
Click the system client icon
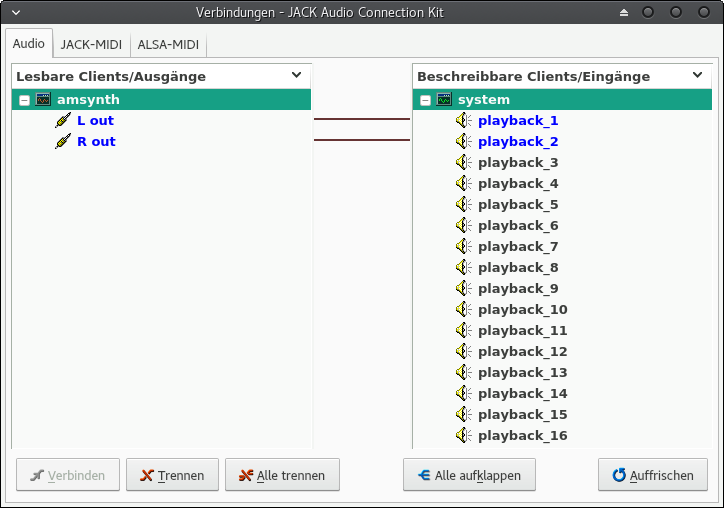pos(444,99)
